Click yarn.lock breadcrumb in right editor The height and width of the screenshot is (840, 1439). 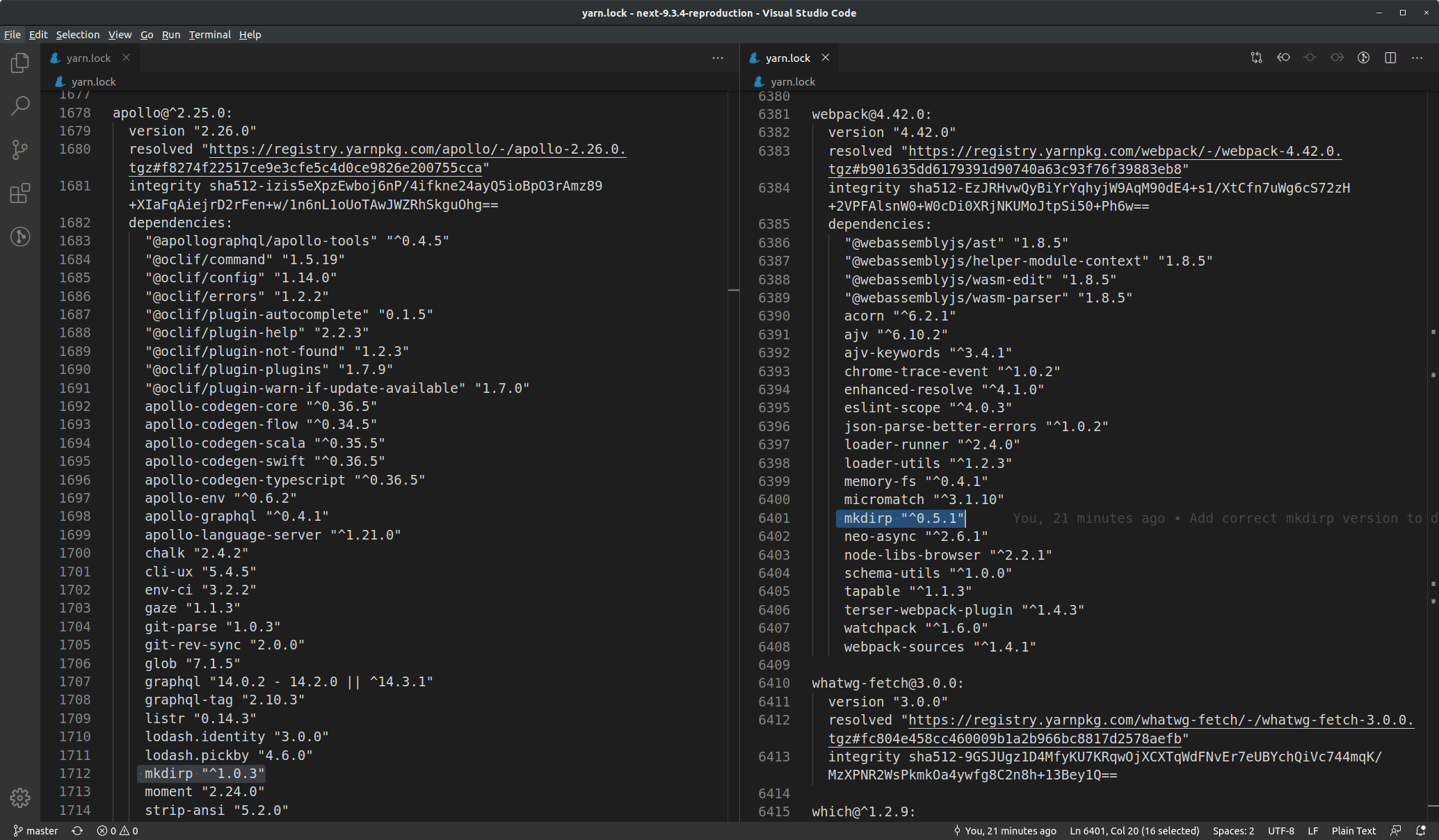point(792,81)
